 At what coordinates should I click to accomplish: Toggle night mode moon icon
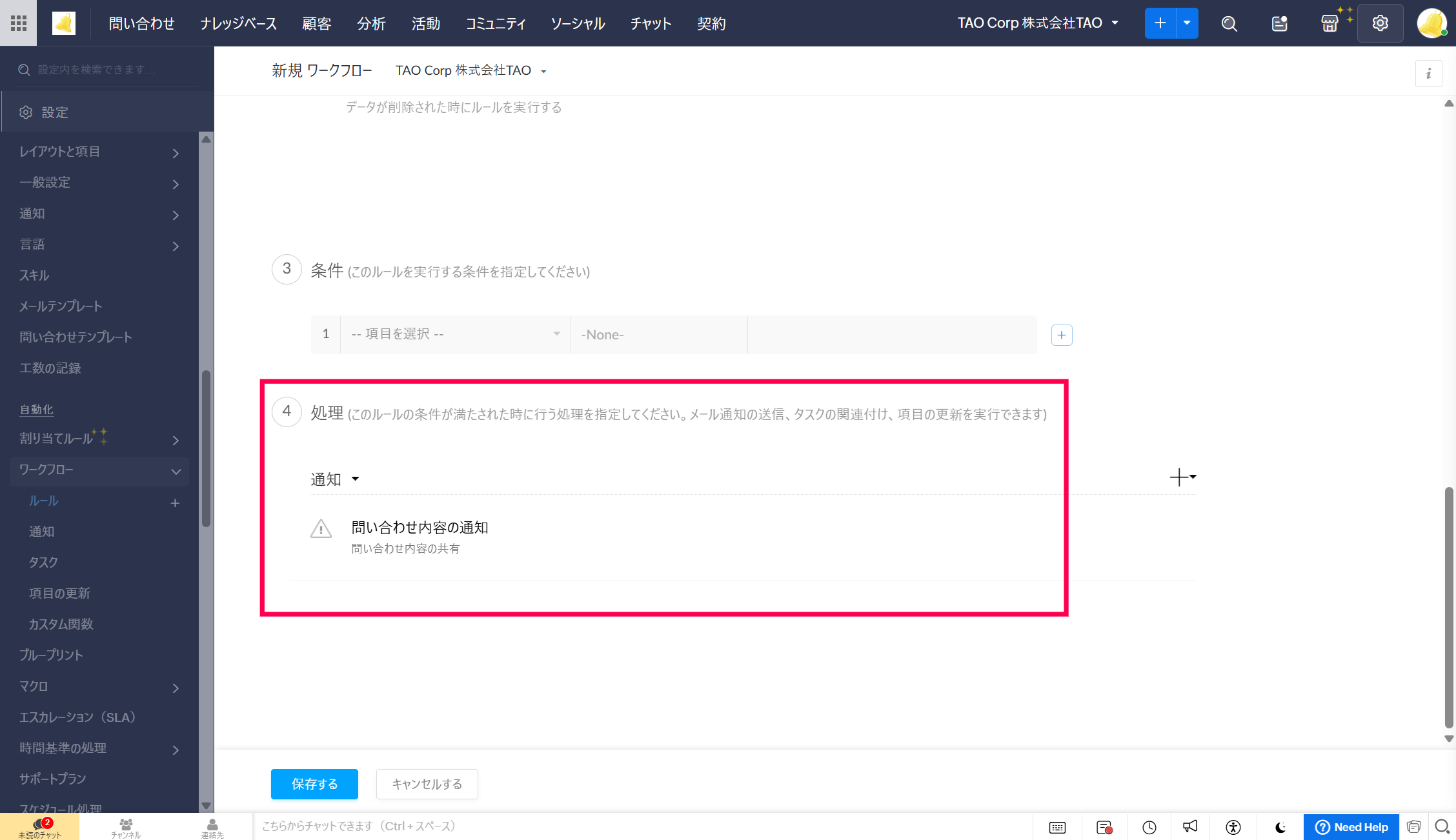[1280, 827]
